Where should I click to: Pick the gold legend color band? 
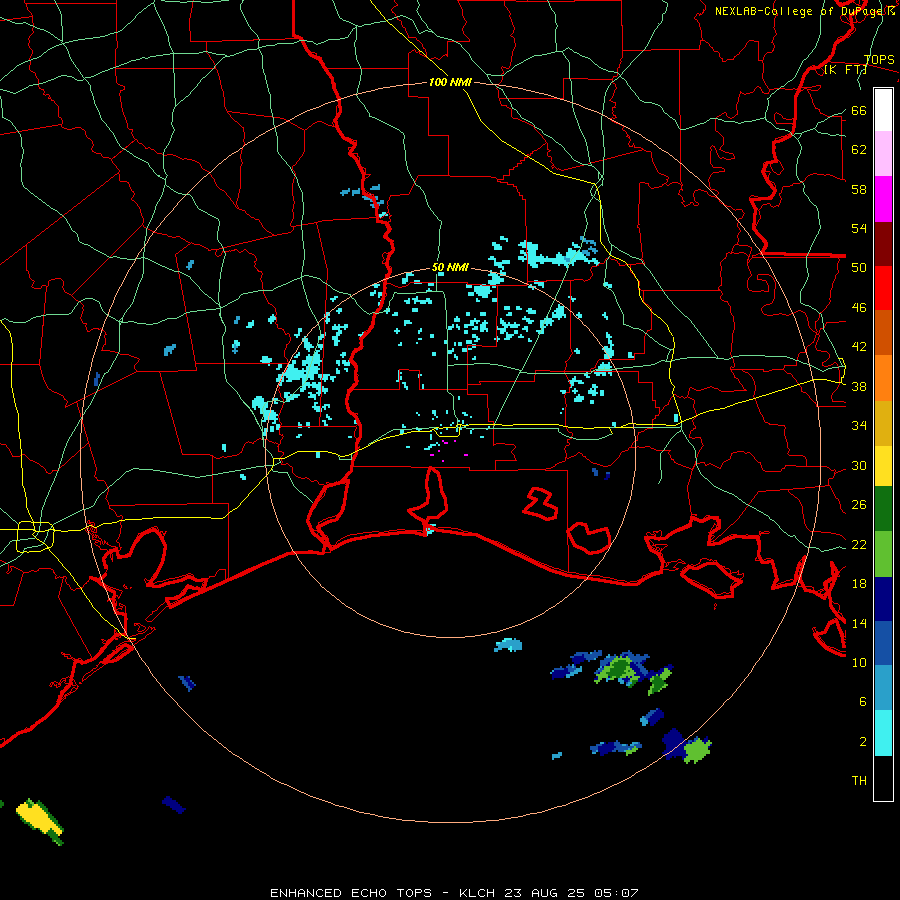(x=883, y=423)
